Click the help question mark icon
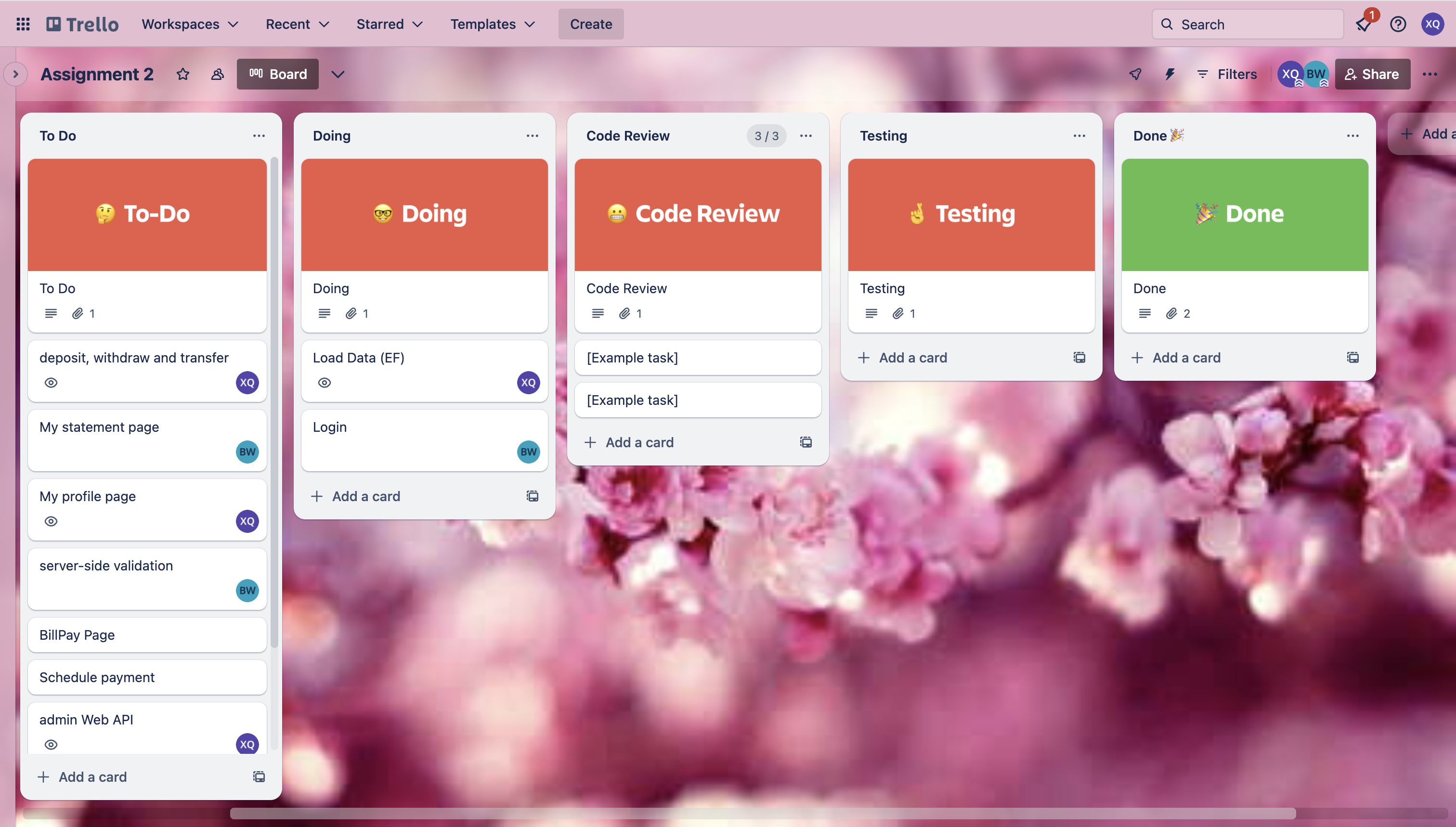 click(1397, 24)
